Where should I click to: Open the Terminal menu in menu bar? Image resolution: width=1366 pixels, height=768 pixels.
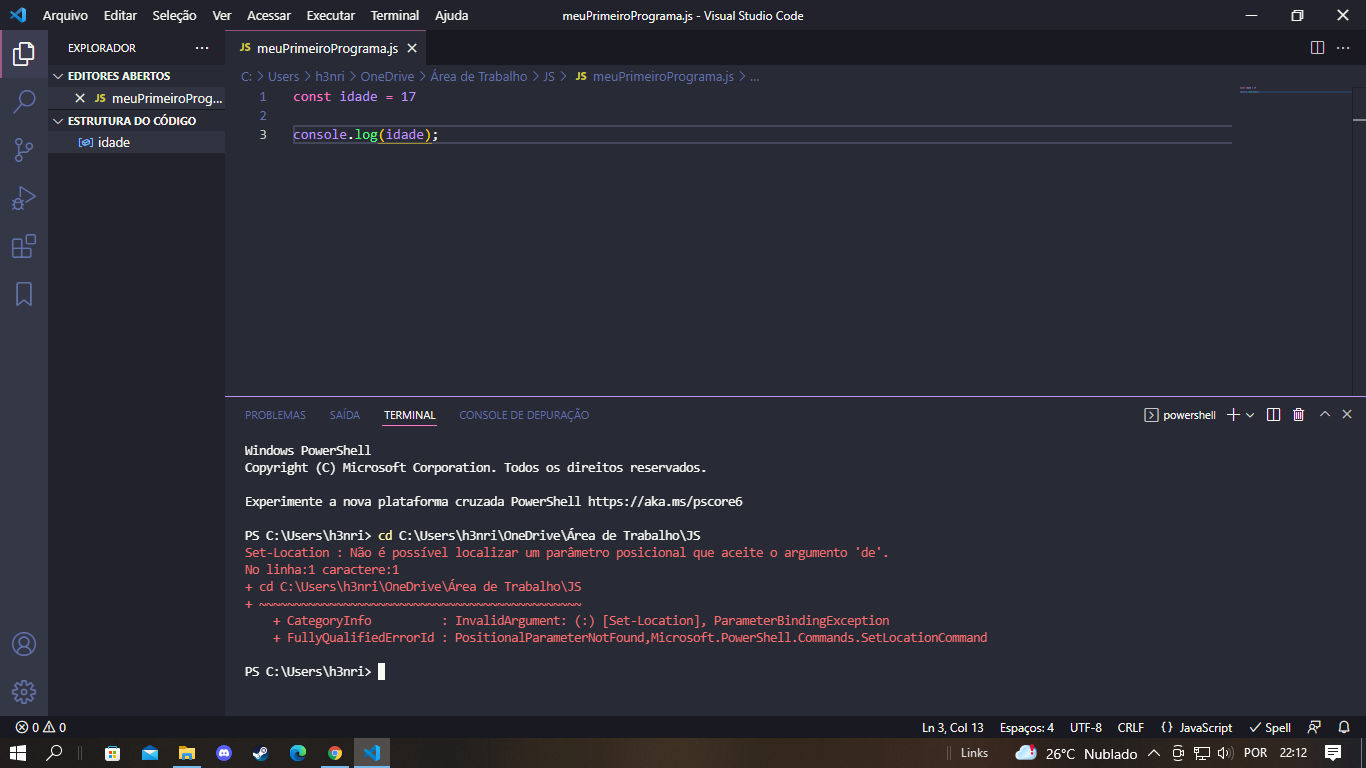395,16
